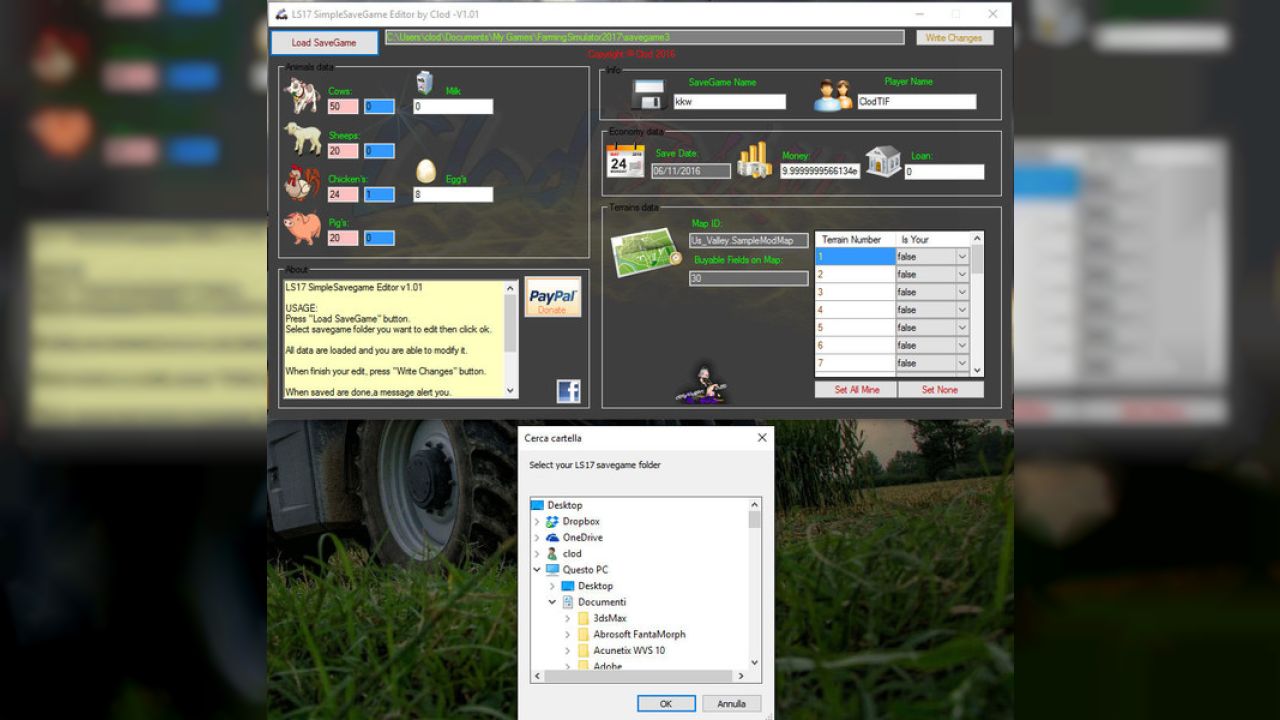
Task: Click the Cows pink count field
Action: (x=342, y=107)
